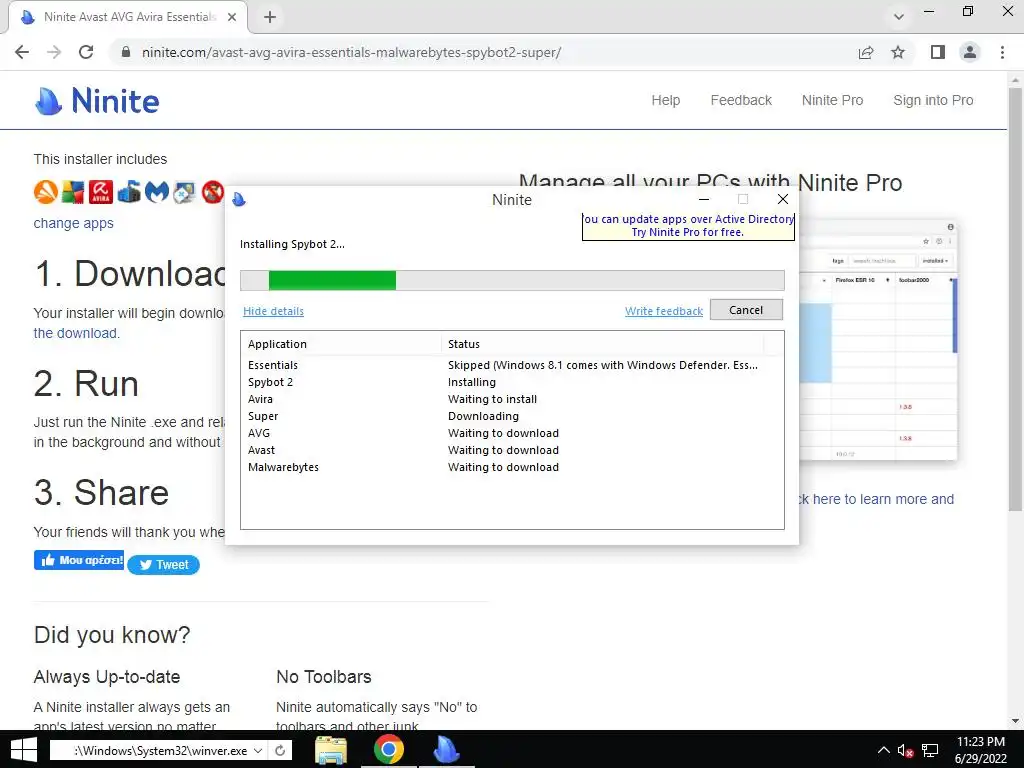Image resolution: width=1024 pixels, height=768 pixels.
Task: Click the Spybot 2 icon
Action: click(x=185, y=192)
